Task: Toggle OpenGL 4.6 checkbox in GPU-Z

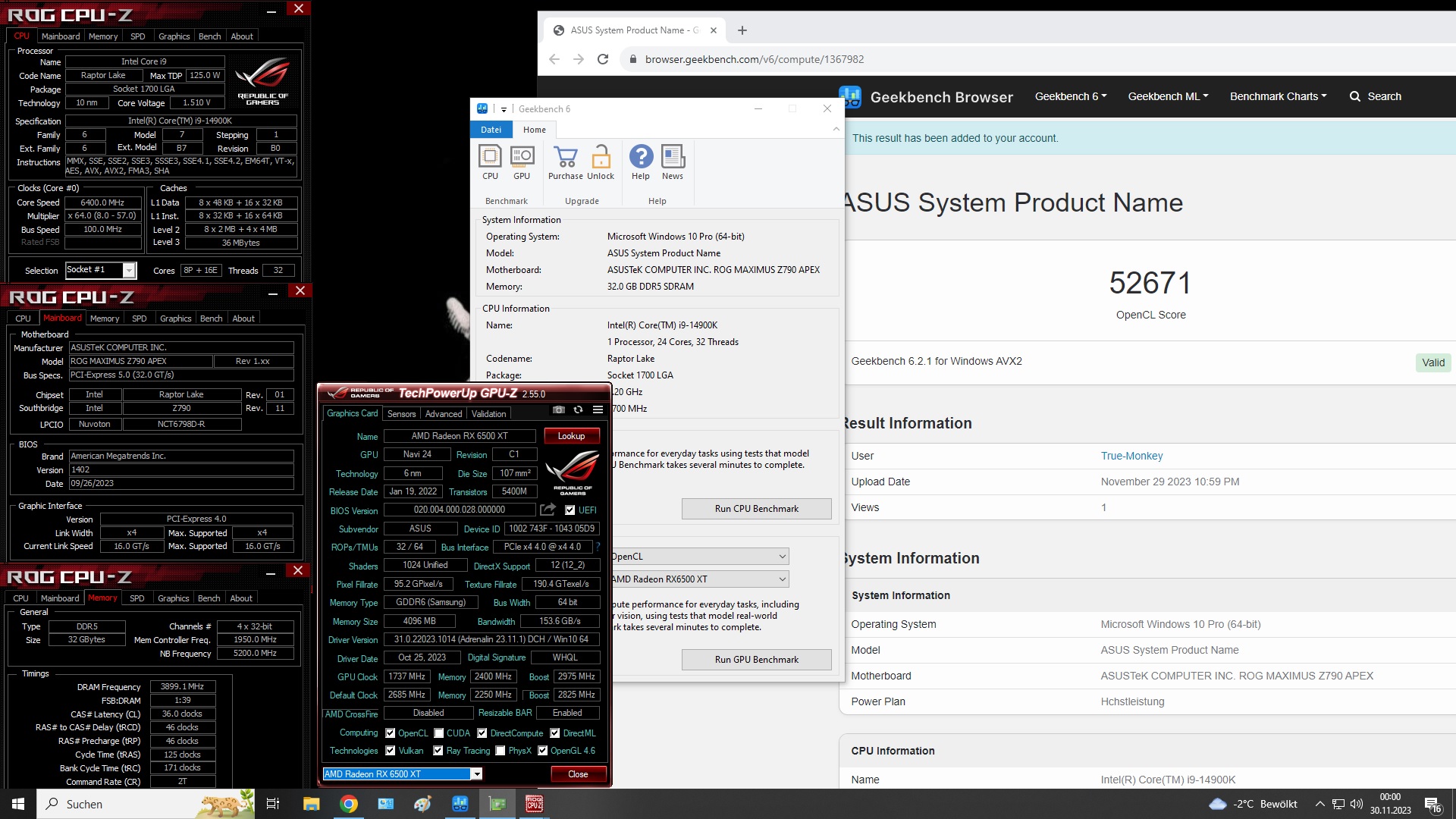Action: tap(542, 751)
